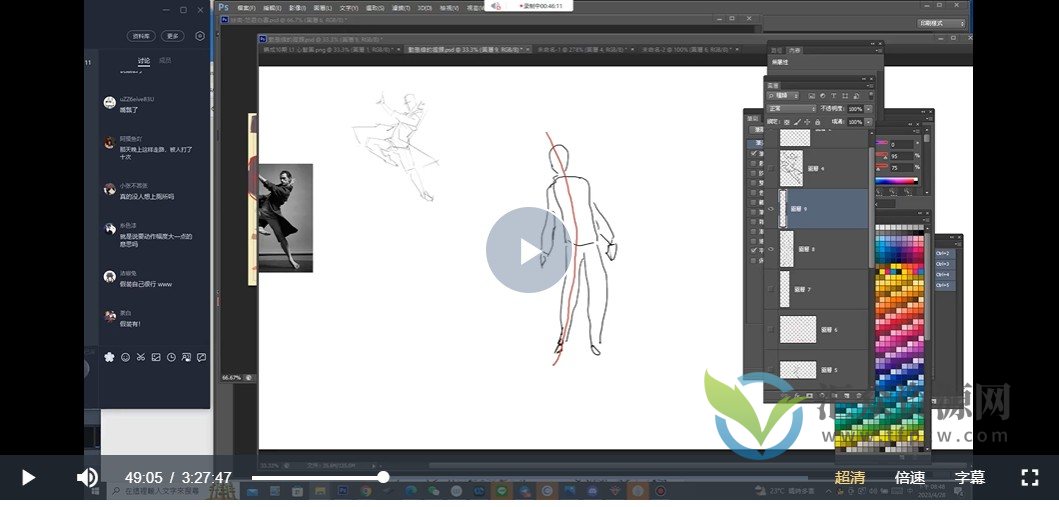Click the image upload icon in chat
Viewport: 1059px width, 507px height.
pyautogui.click(x=156, y=357)
